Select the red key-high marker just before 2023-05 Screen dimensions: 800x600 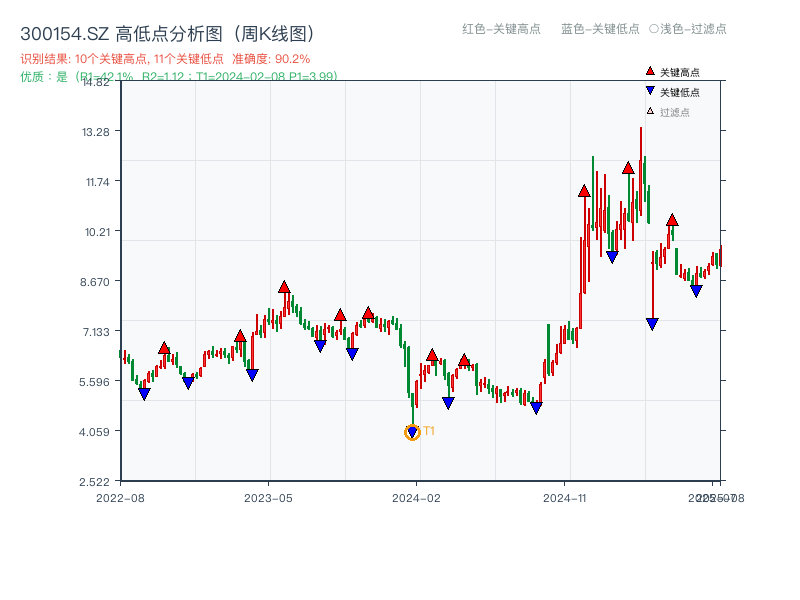[240, 336]
